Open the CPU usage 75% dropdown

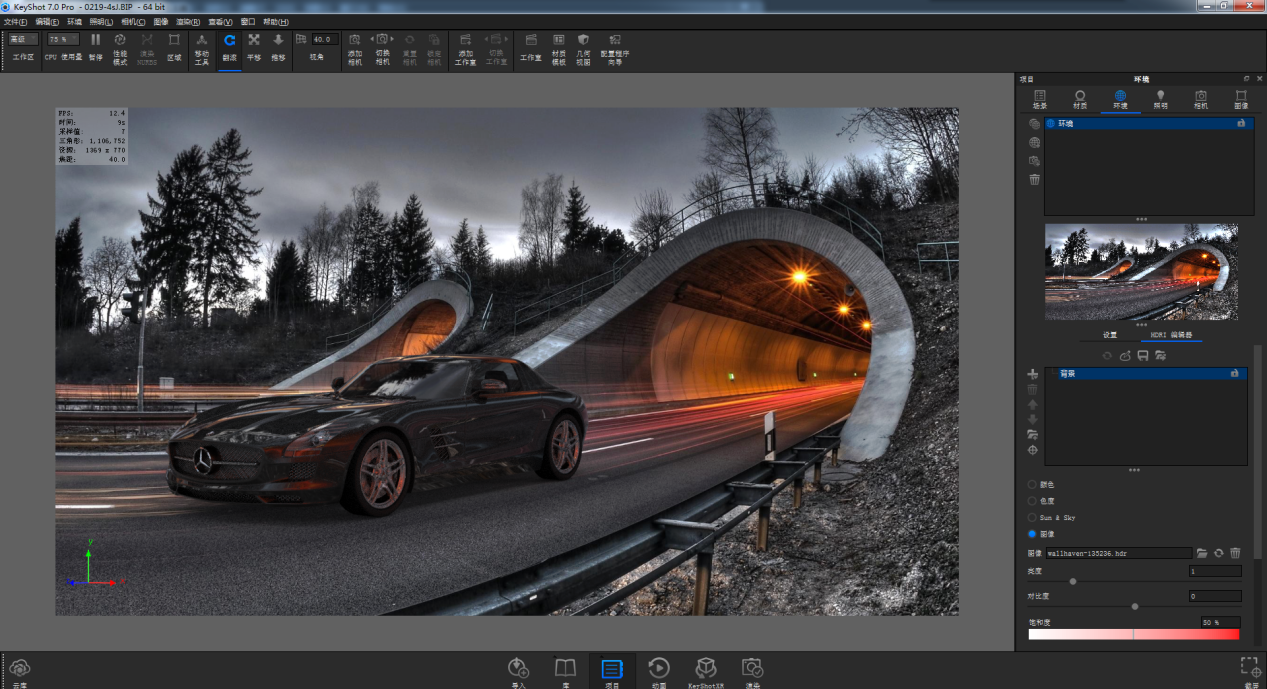click(63, 39)
